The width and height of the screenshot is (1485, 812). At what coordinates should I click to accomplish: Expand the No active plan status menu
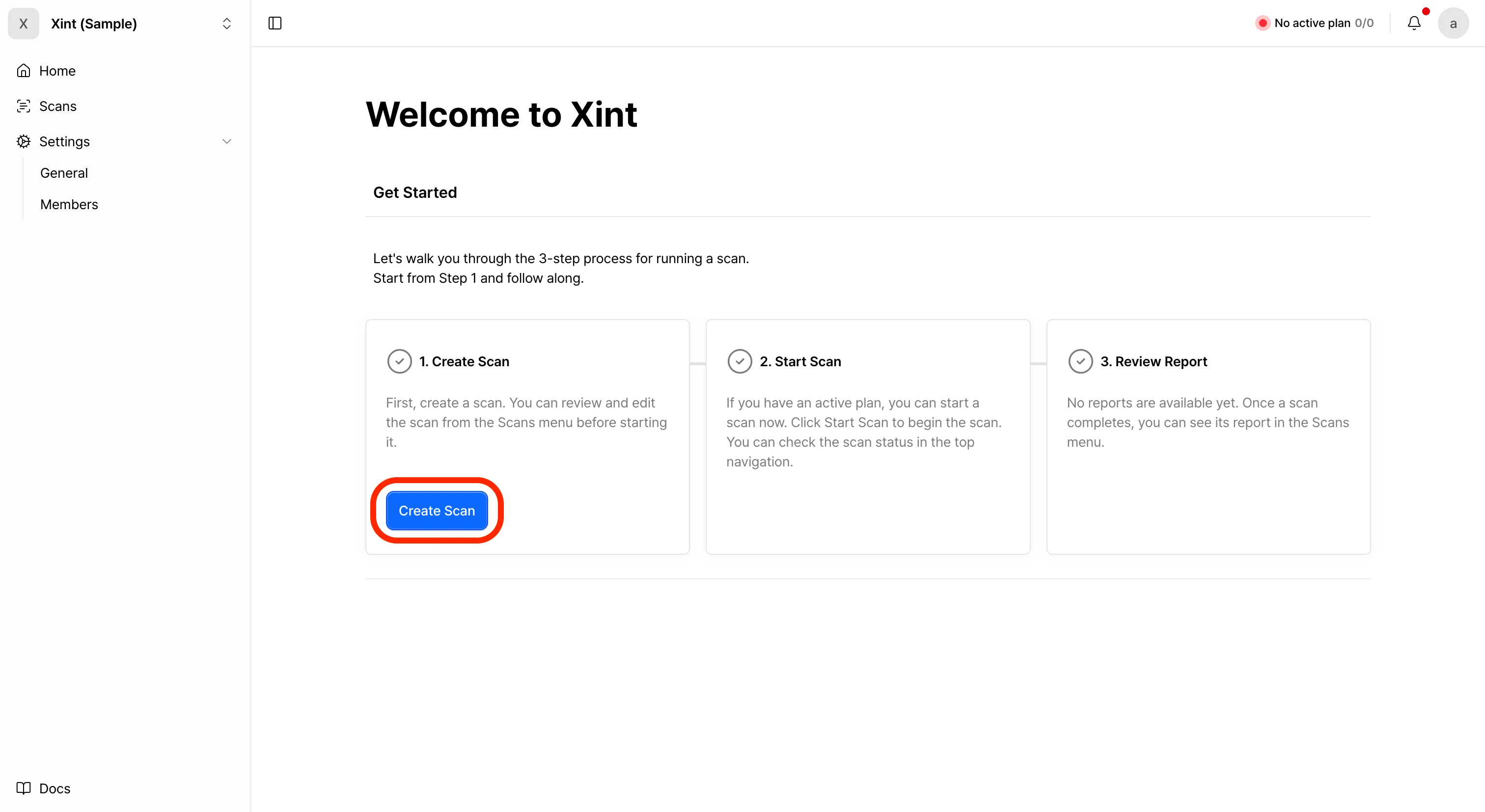pos(1315,23)
